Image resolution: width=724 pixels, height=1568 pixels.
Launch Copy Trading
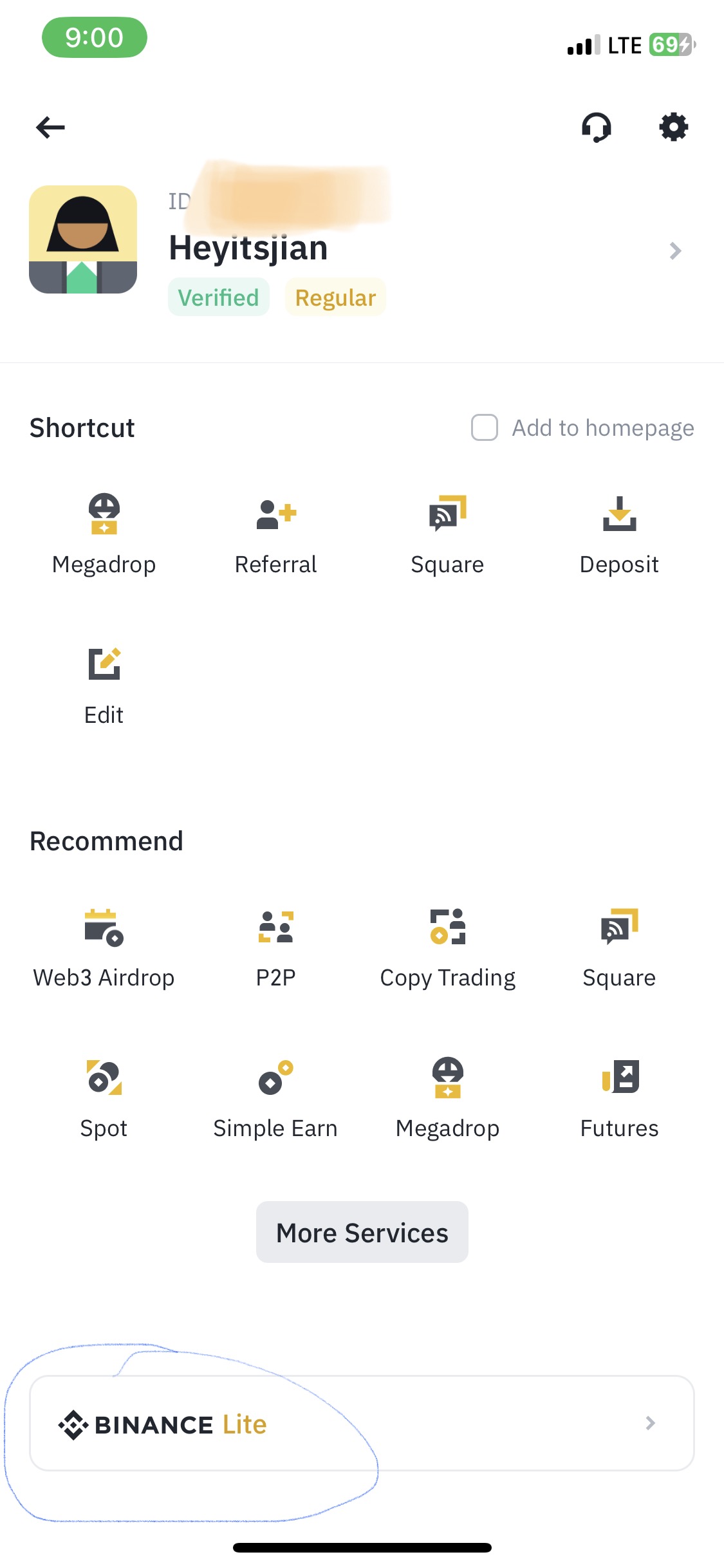point(448,927)
